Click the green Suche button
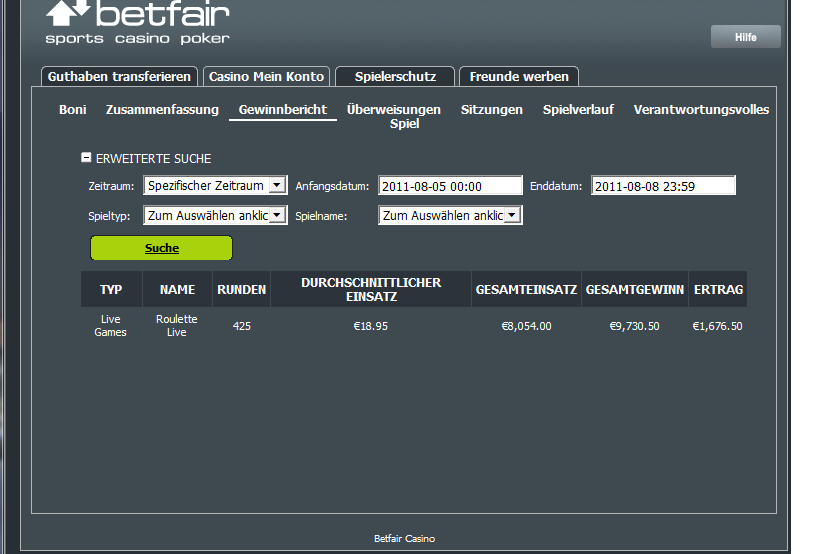Screen dimensions: 819x554 click(x=161, y=248)
